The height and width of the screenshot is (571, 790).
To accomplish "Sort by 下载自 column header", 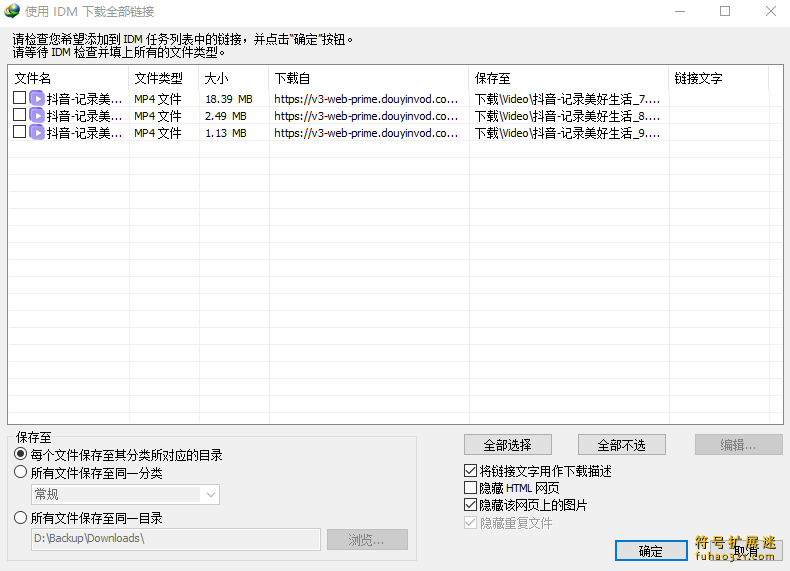I will tap(369, 78).
